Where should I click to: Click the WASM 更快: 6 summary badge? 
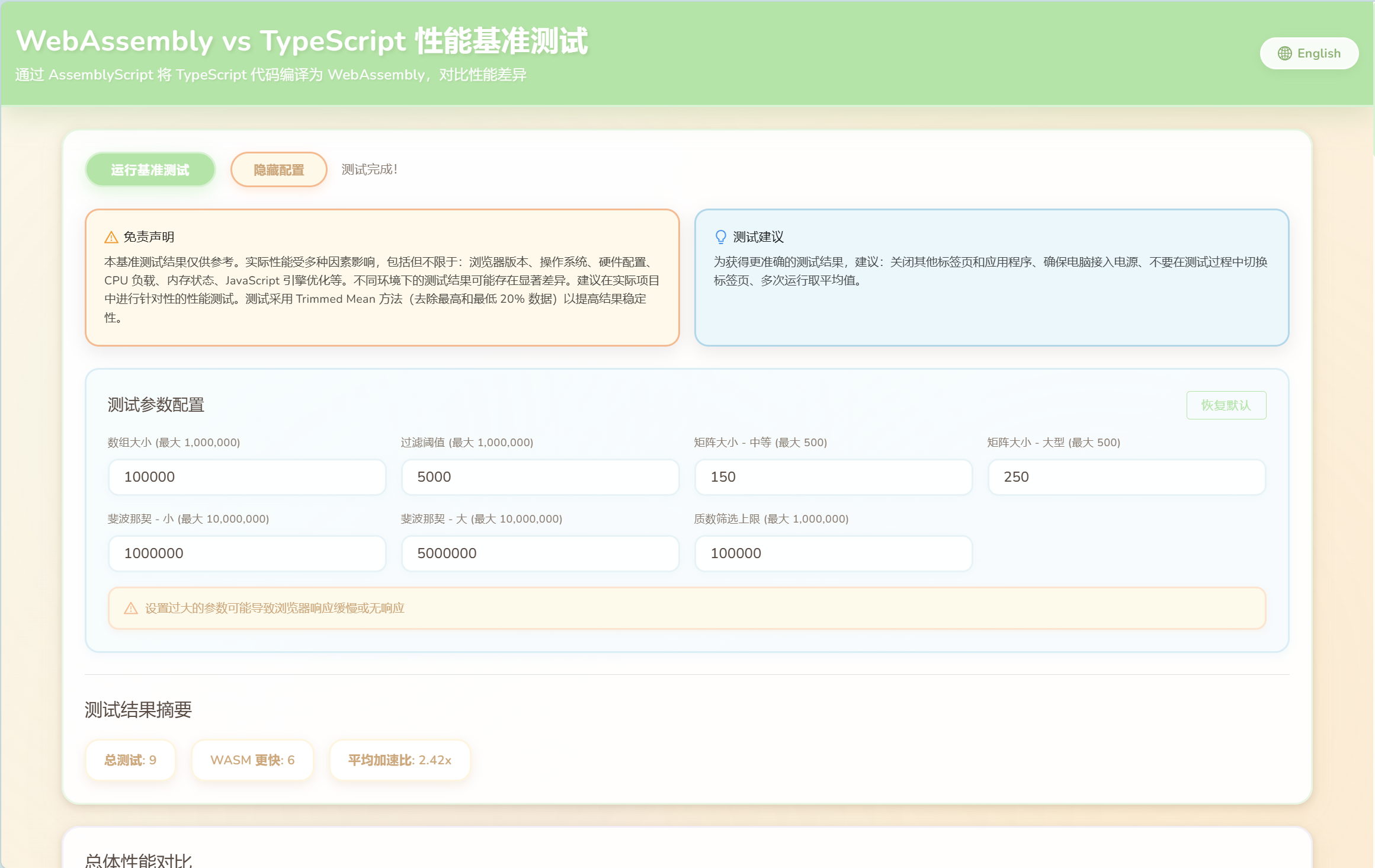coord(252,760)
